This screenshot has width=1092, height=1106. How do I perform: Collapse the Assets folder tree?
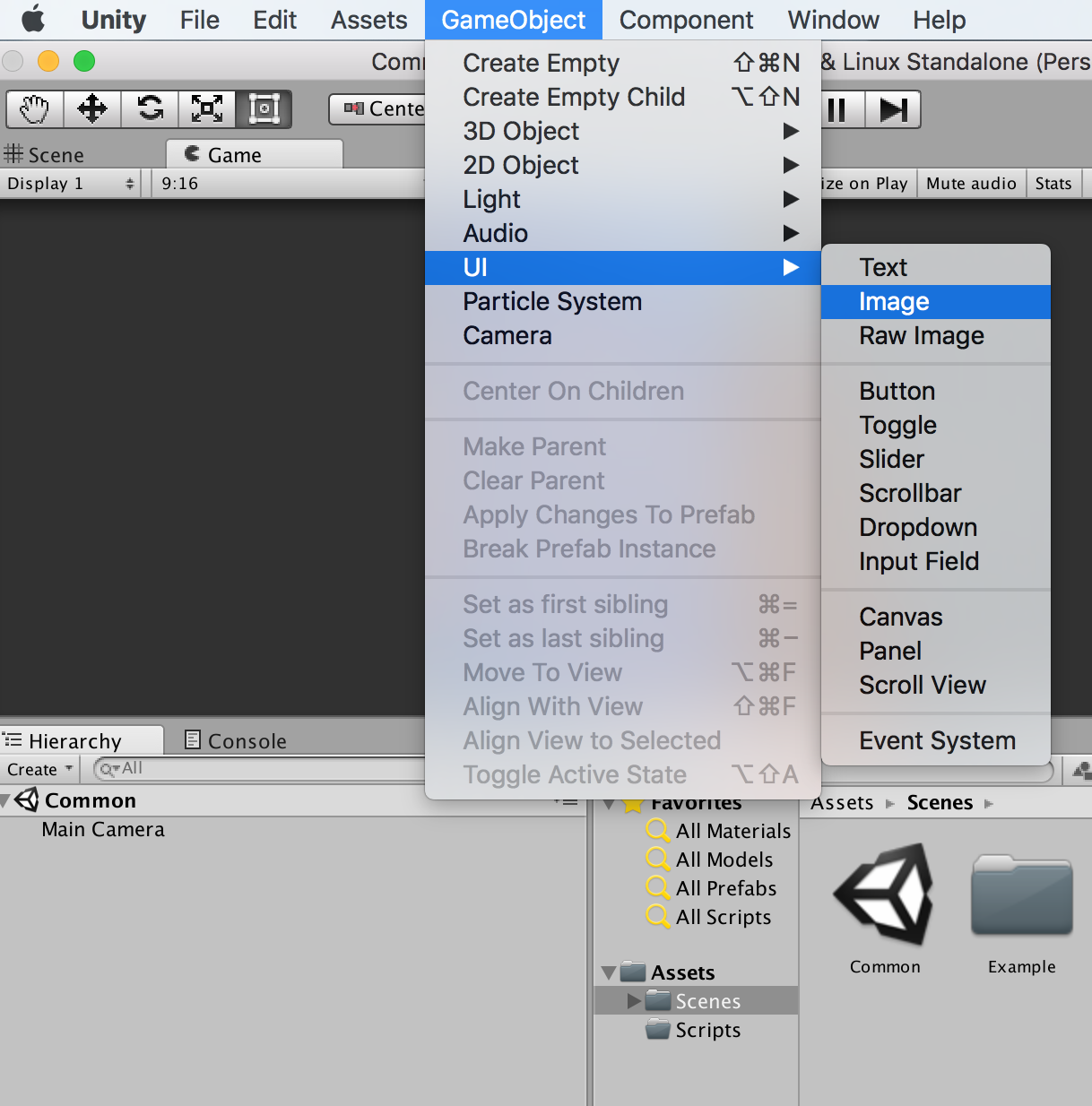[x=609, y=972]
